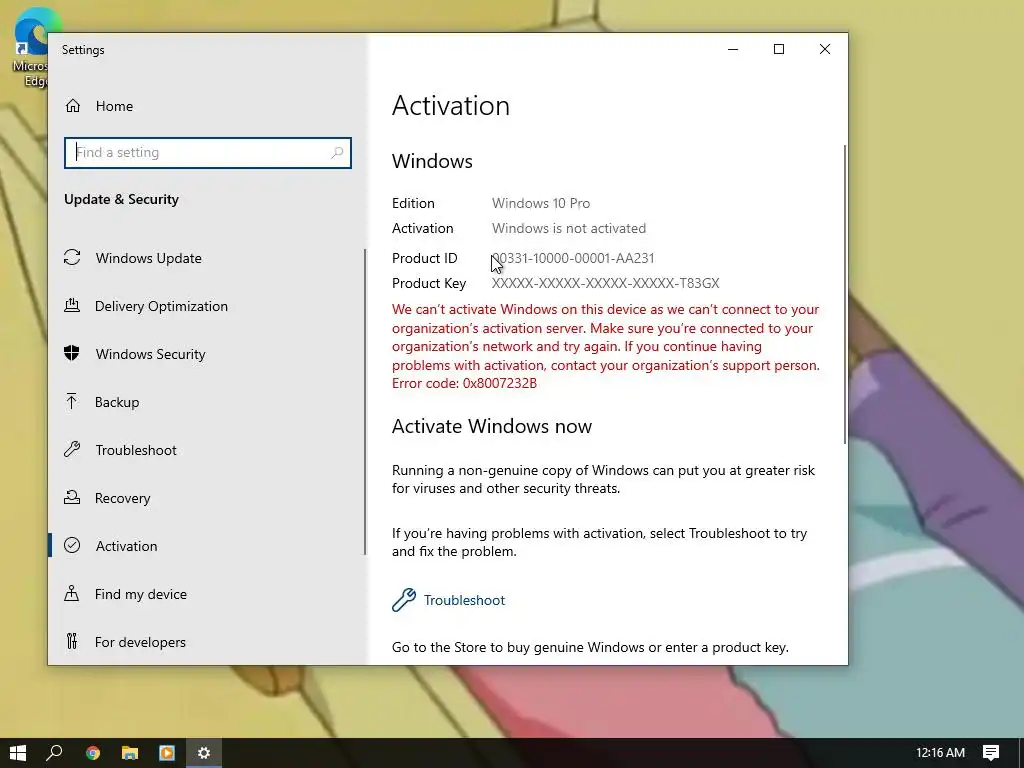The image size is (1024, 768).
Task: Click the Windows 10 Pro edition text
Action: pyautogui.click(x=541, y=203)
